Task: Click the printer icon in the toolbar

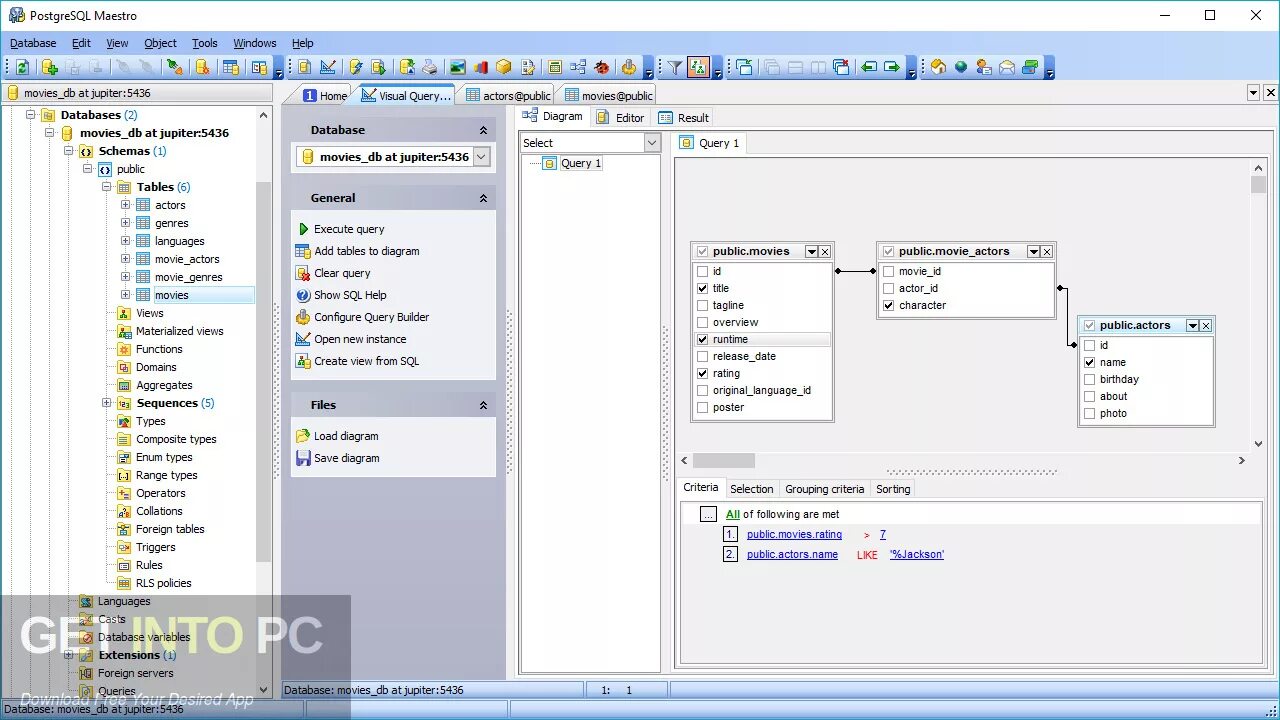Action: 430,67
